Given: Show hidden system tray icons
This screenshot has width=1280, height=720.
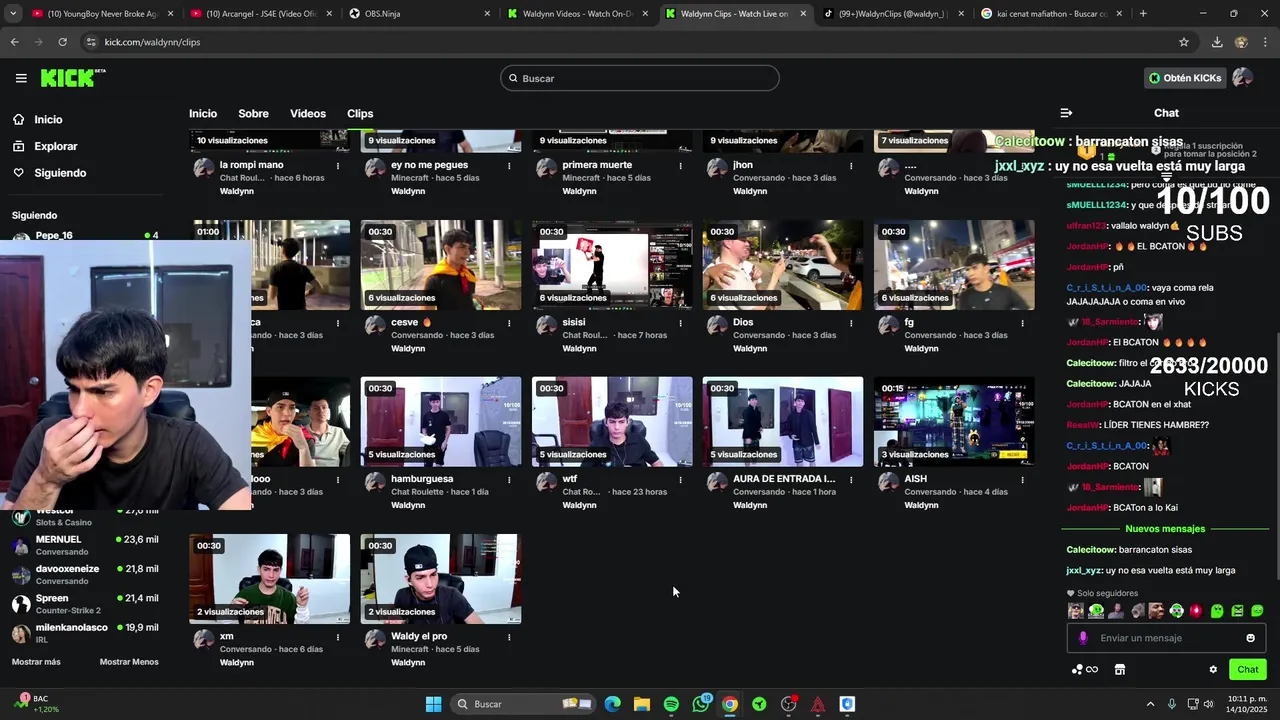Looking at the screenshot, I should (x=1150, y=704).
